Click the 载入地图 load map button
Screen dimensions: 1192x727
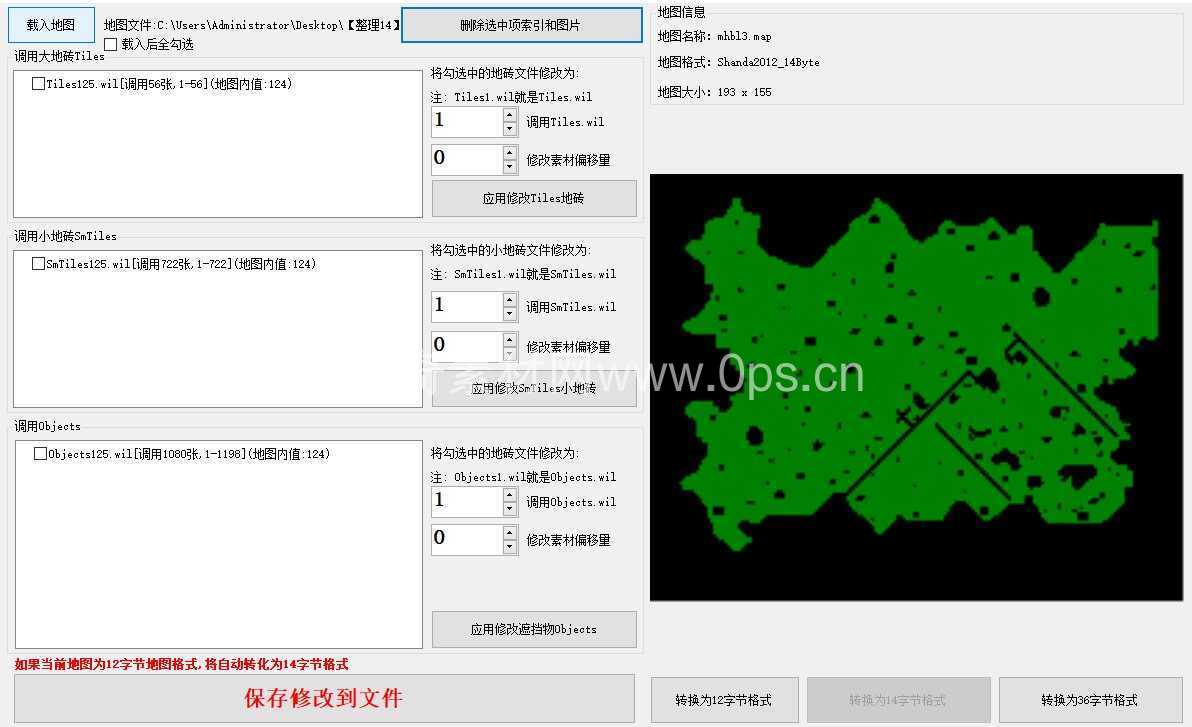point(51,25)
